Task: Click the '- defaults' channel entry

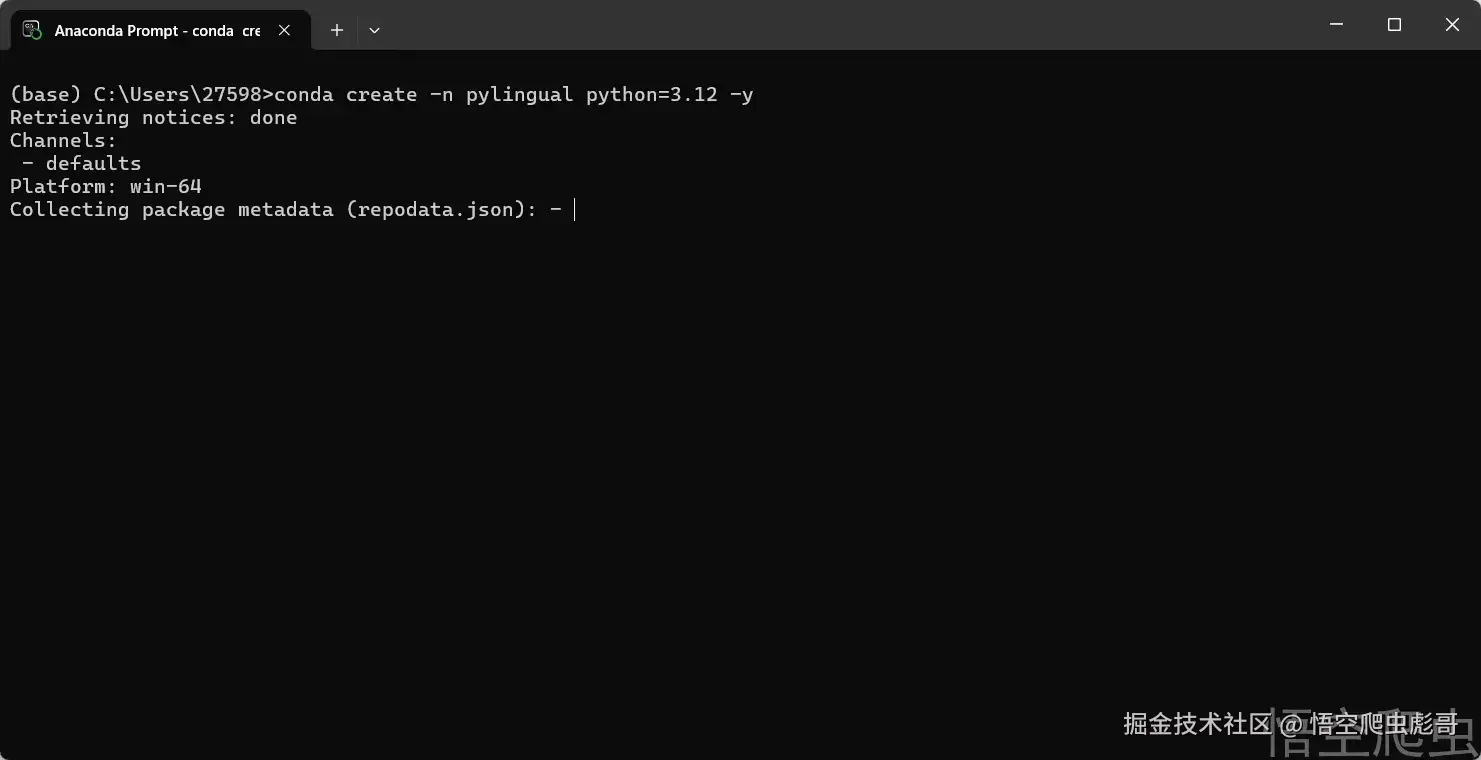Action: 82,164
